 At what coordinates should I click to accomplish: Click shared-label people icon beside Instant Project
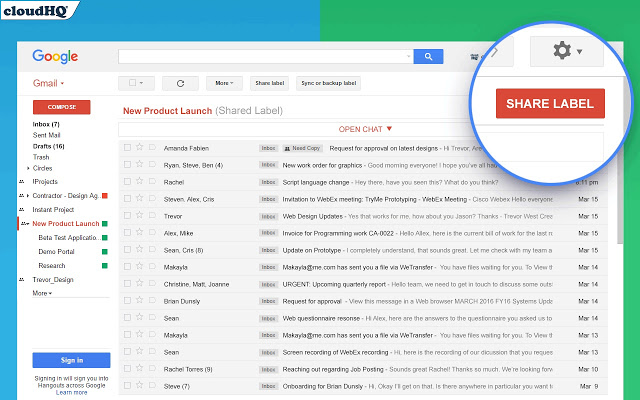coord(23,209)
